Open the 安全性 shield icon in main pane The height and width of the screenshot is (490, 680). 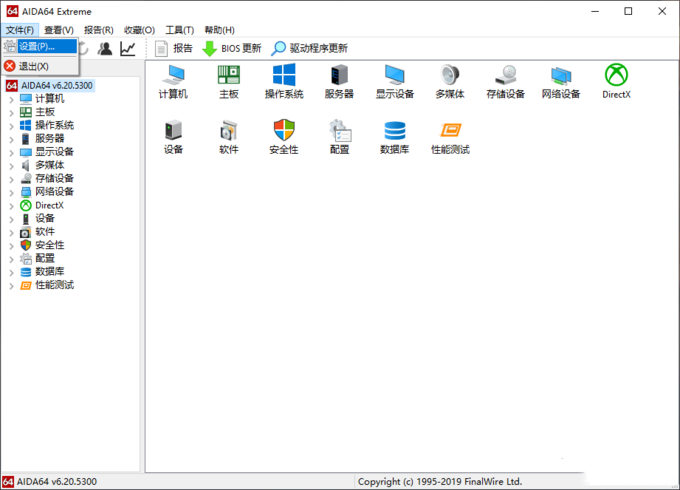point(284,137)
